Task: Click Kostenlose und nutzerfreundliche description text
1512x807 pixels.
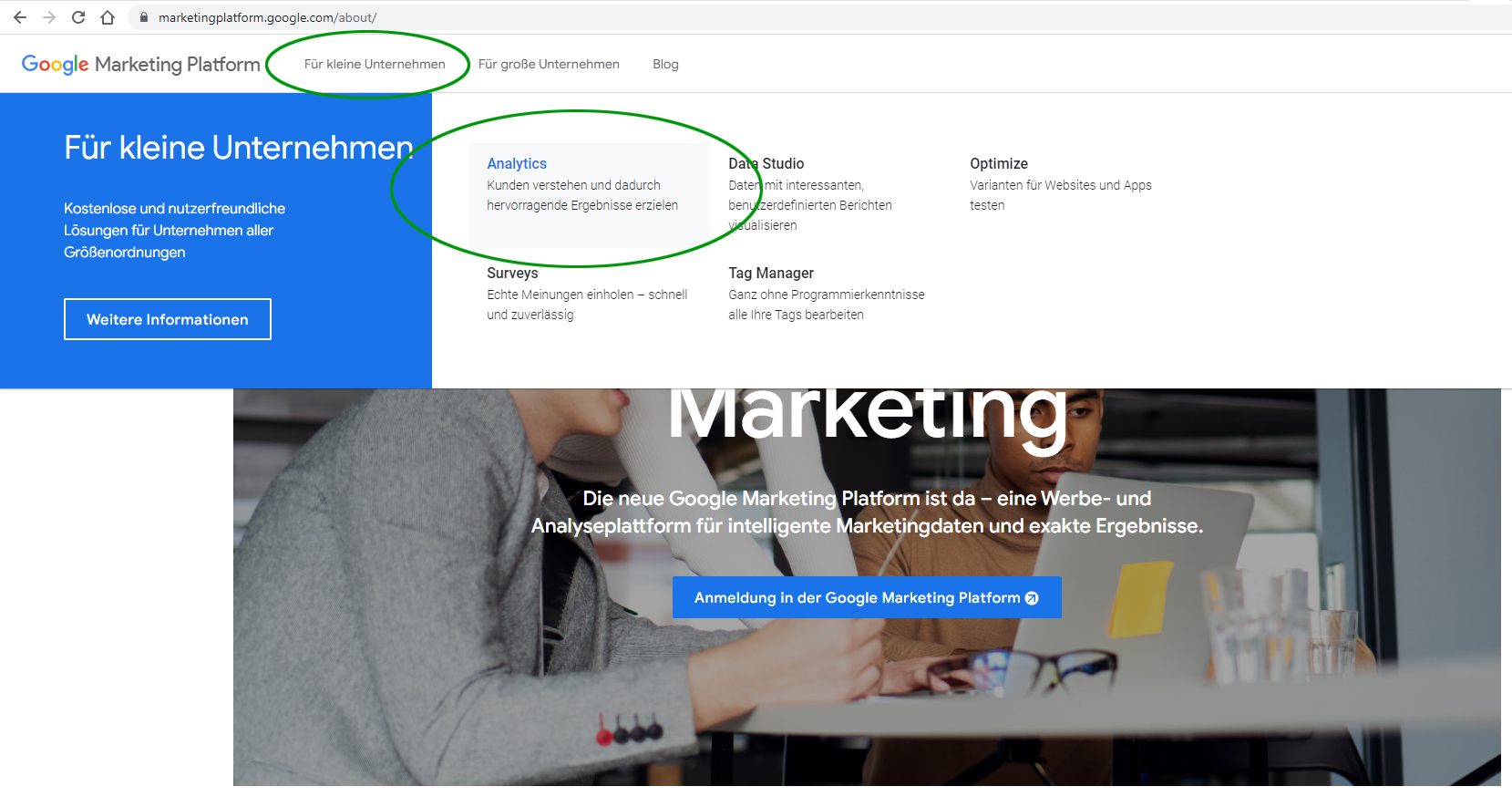Action: [x=175, y=231]
